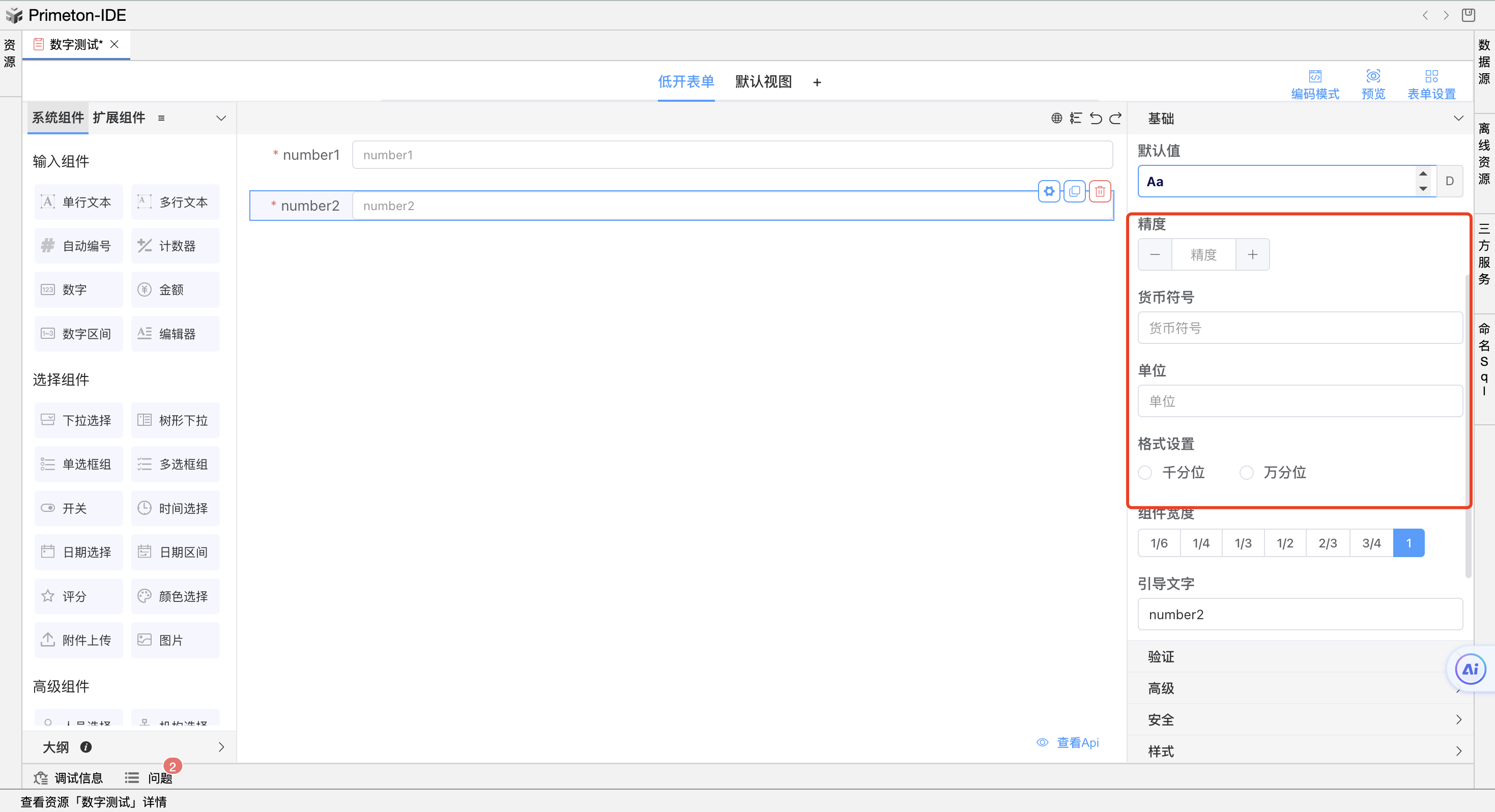Viewport: 1495px width, 812px height.
Task: Select the 千分位 radio option
Action: pos(1145,473)
